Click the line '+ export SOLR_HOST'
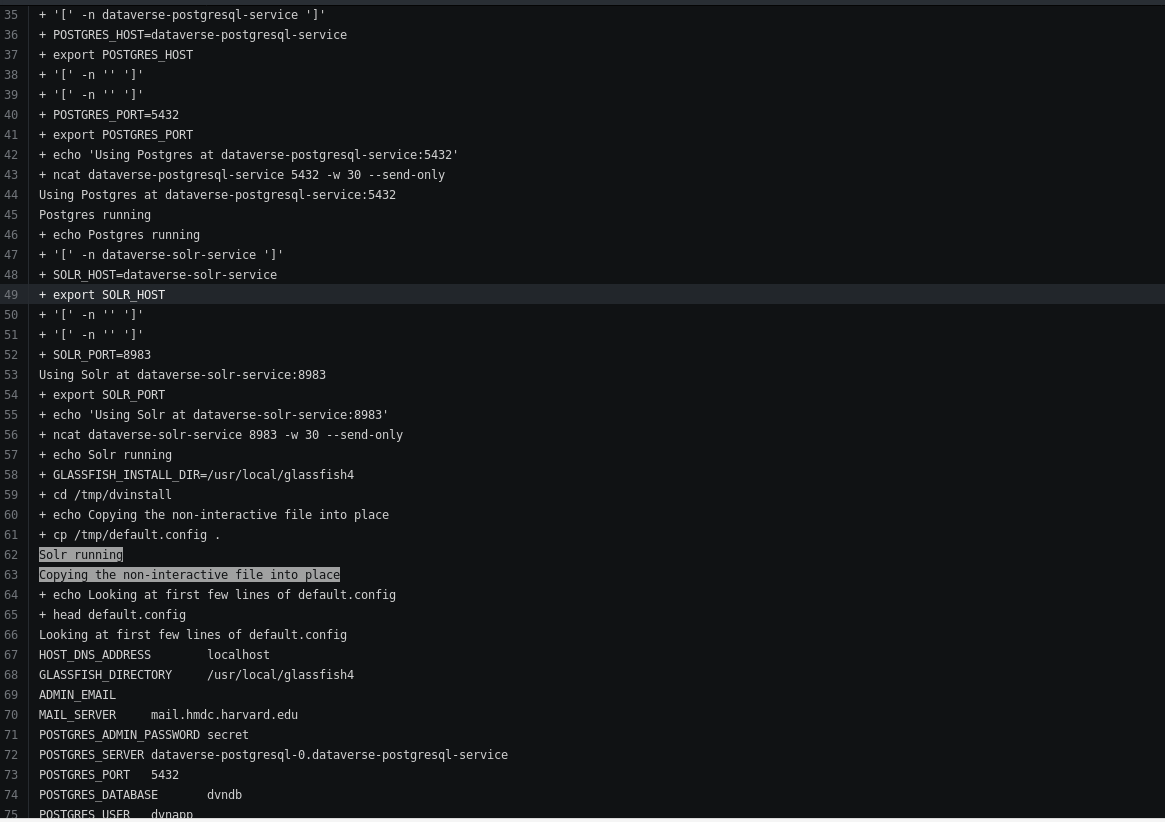 point(102,295)
